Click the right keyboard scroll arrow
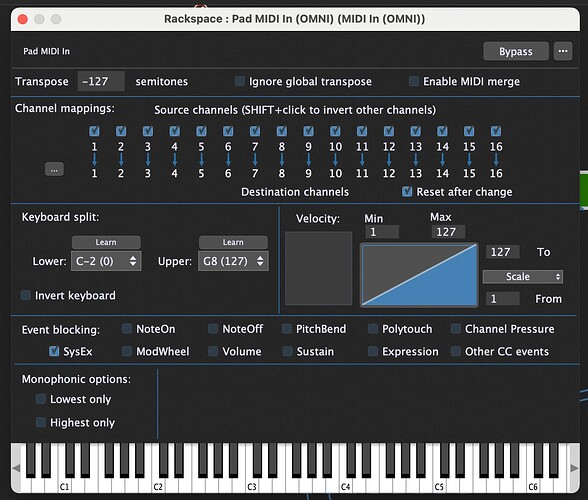This screenshot has width=588, height=500. pyautogui.click(x=574, y=468)
